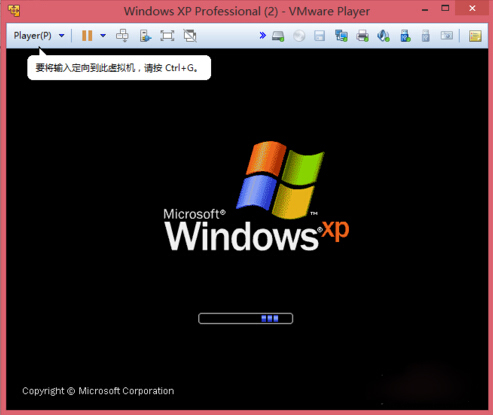
Task: Click the hard disk device icon
Action: (278, 36)
